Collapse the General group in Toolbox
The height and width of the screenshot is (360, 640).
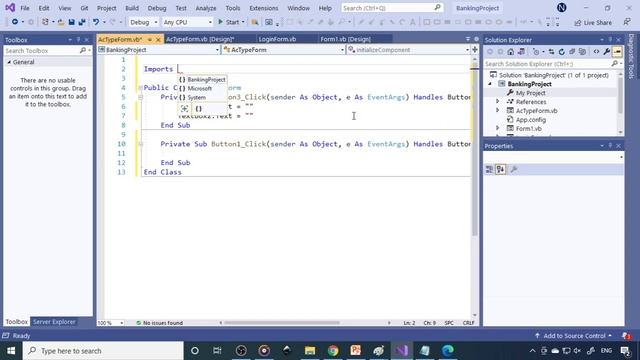point(9,62)
